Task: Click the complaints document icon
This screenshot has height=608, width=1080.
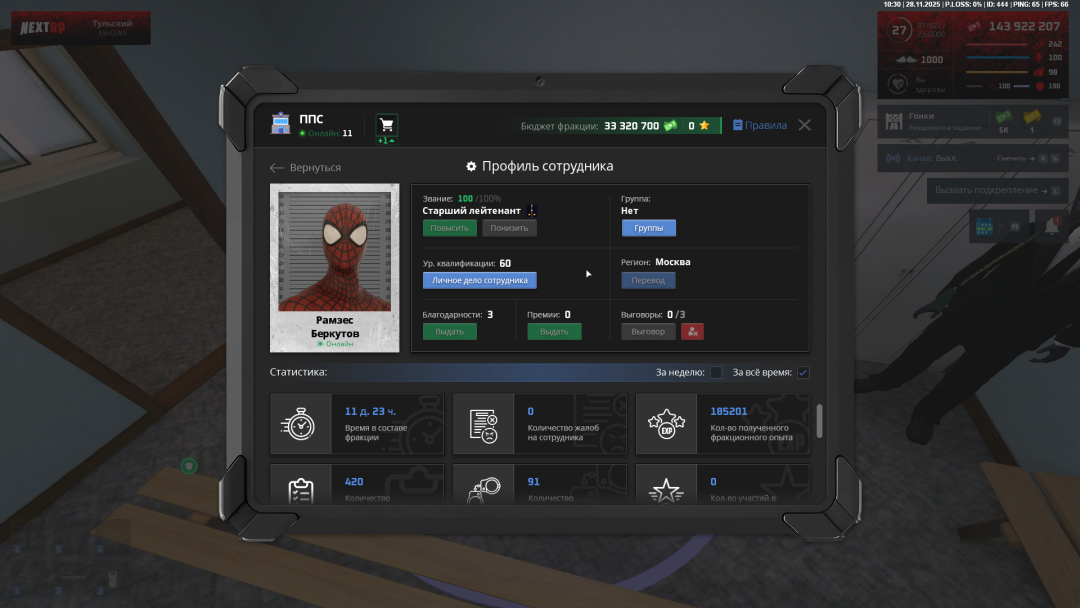Action: (x=483, y=424)
